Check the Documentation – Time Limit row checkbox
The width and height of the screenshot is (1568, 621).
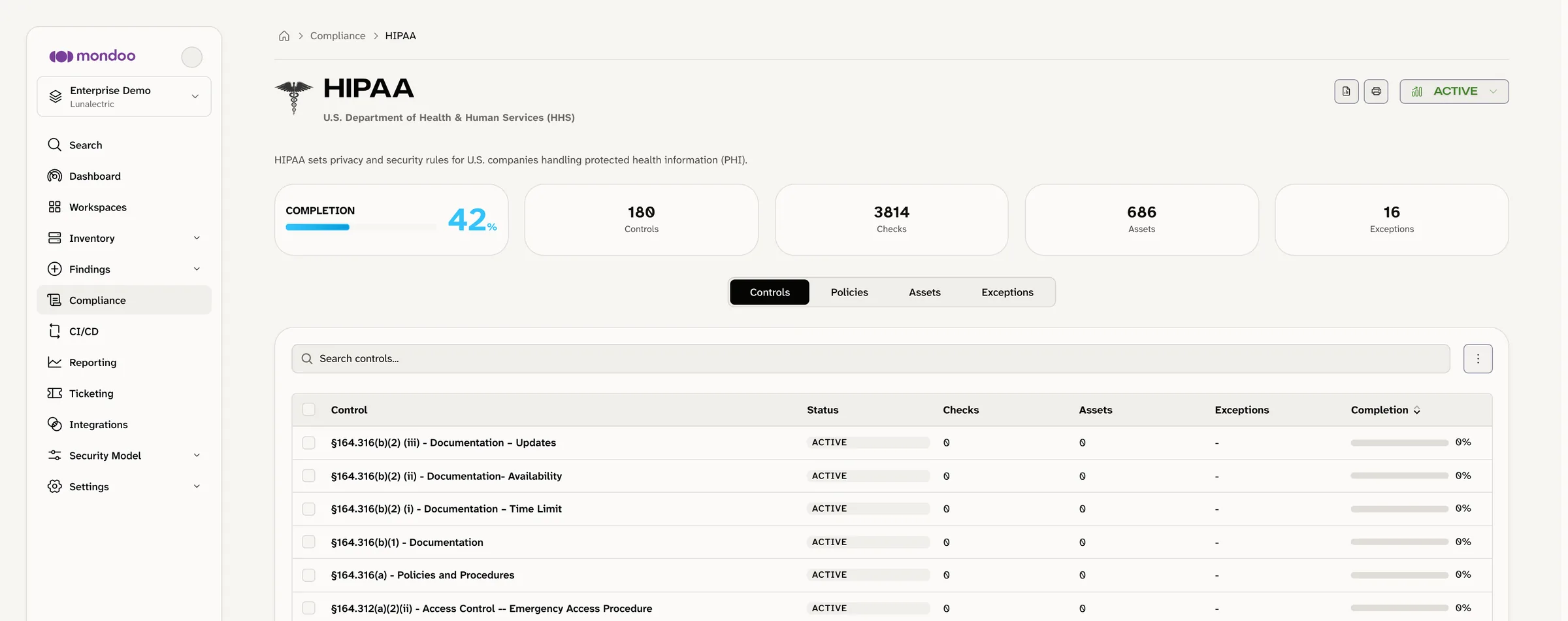(x=309, y=509)
